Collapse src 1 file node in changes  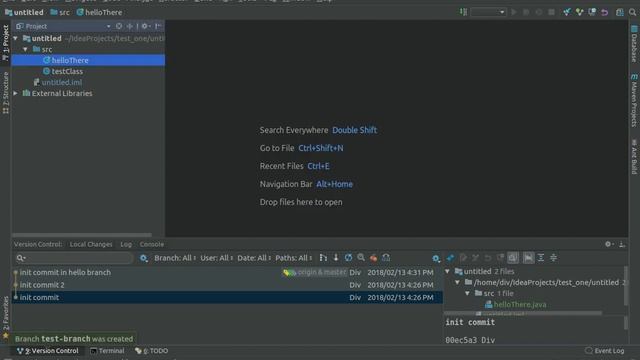coord(467,293)
